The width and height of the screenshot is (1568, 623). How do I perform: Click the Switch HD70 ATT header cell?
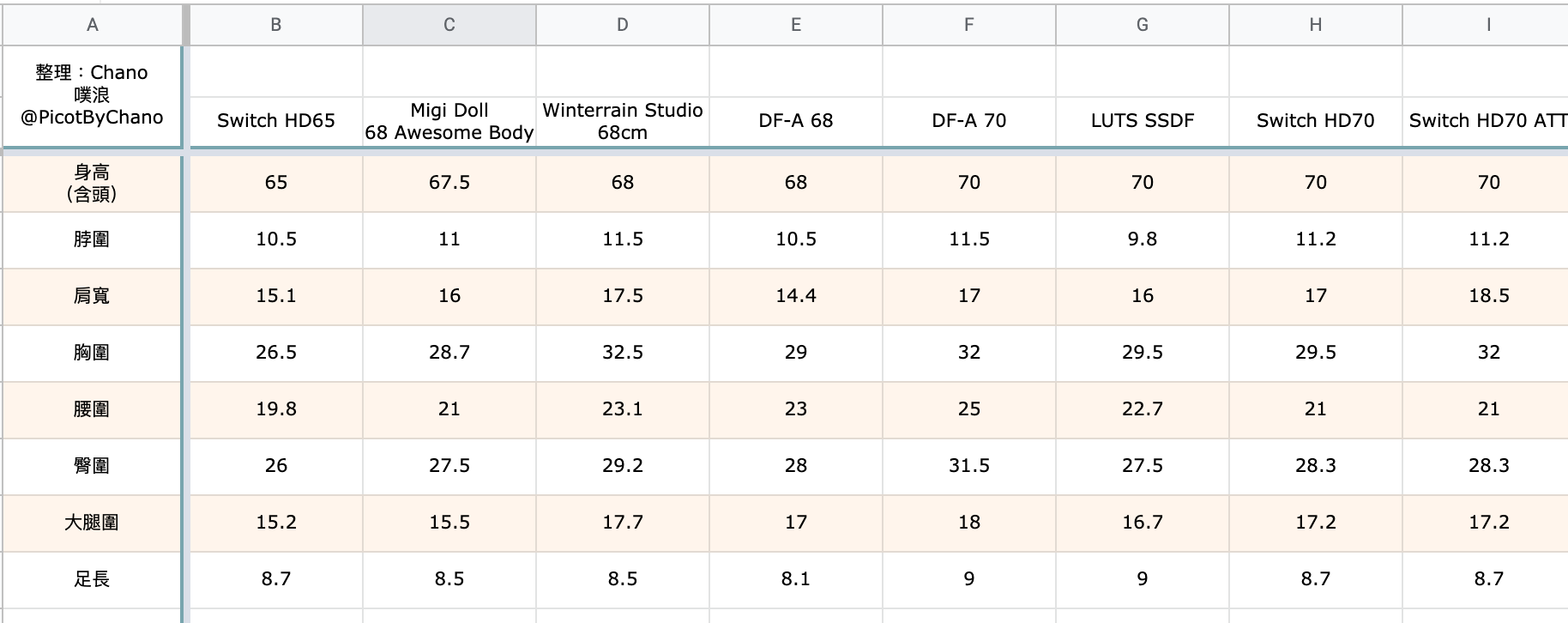point(1486,121)
